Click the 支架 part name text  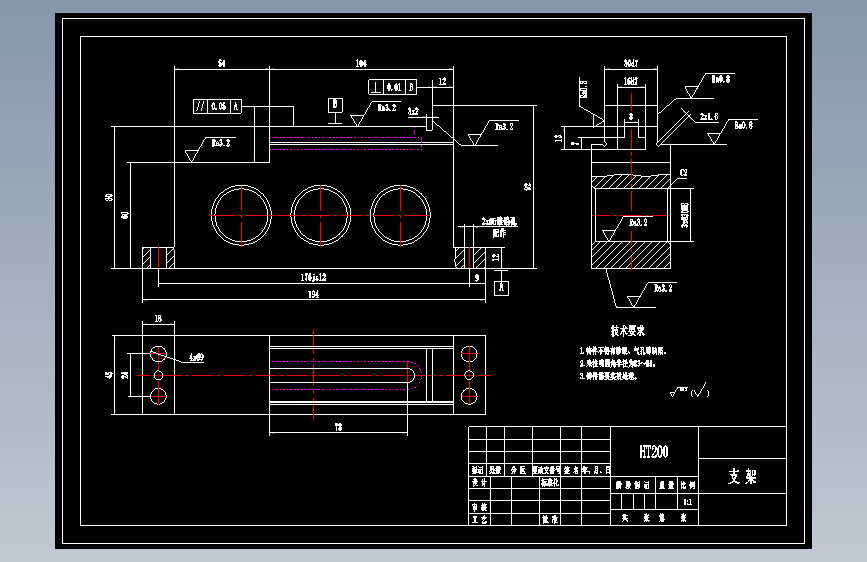(x=742, y=476)
